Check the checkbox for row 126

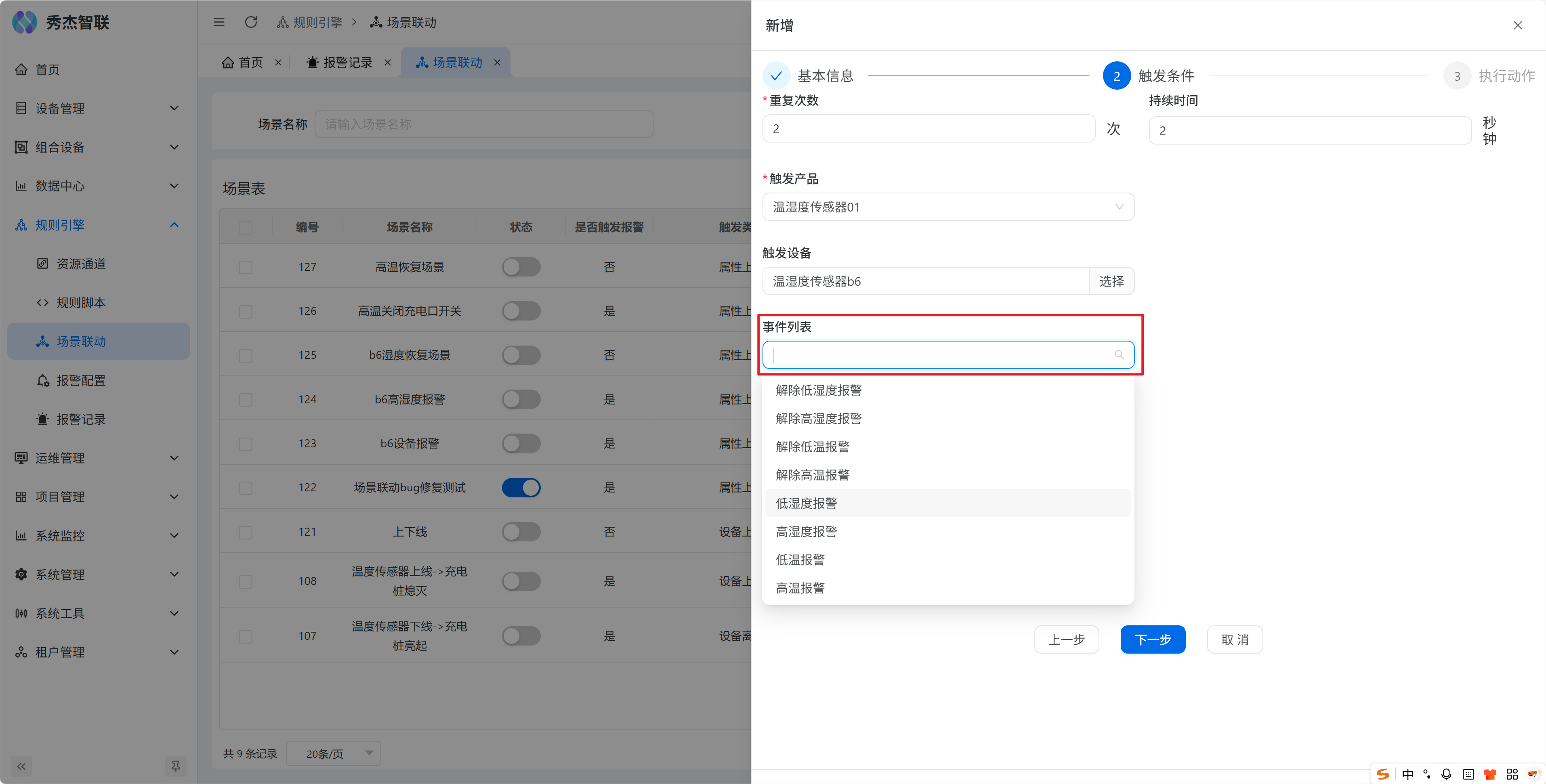pos(246,311)
